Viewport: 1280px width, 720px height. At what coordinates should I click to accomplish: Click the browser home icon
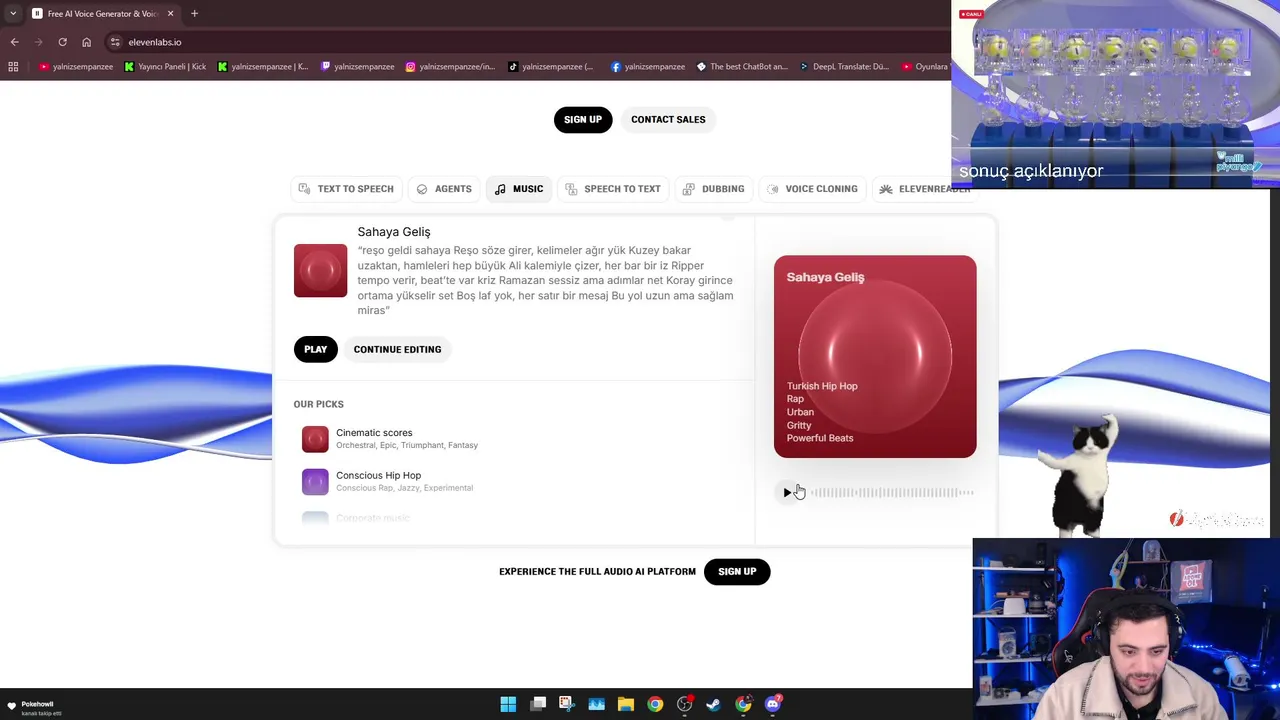(x=86, y=42)
